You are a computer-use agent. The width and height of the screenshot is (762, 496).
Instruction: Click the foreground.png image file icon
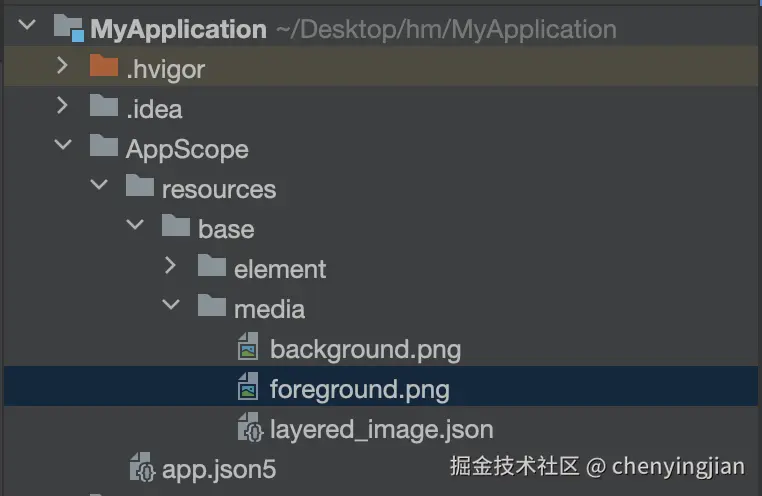pyautogui.click(x=247, y=388)
